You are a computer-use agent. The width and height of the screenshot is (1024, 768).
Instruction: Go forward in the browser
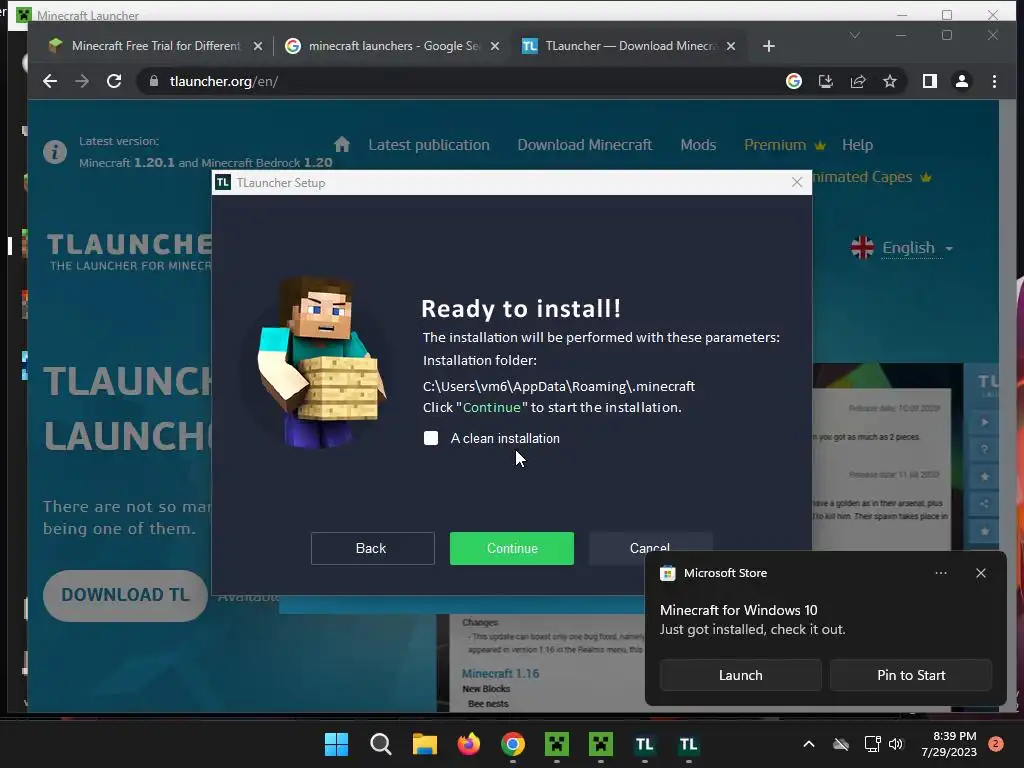(82, 82)
